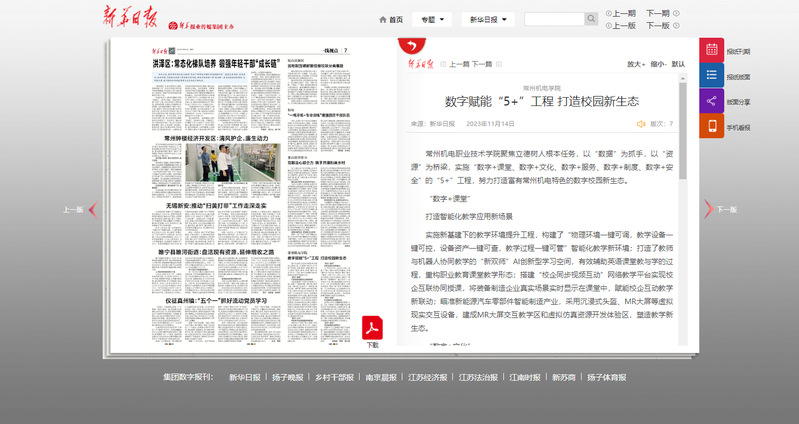This screenshot has width=799, height=424.
Task: Open 新苏商 in bottom list
Action: pos(564,378)
